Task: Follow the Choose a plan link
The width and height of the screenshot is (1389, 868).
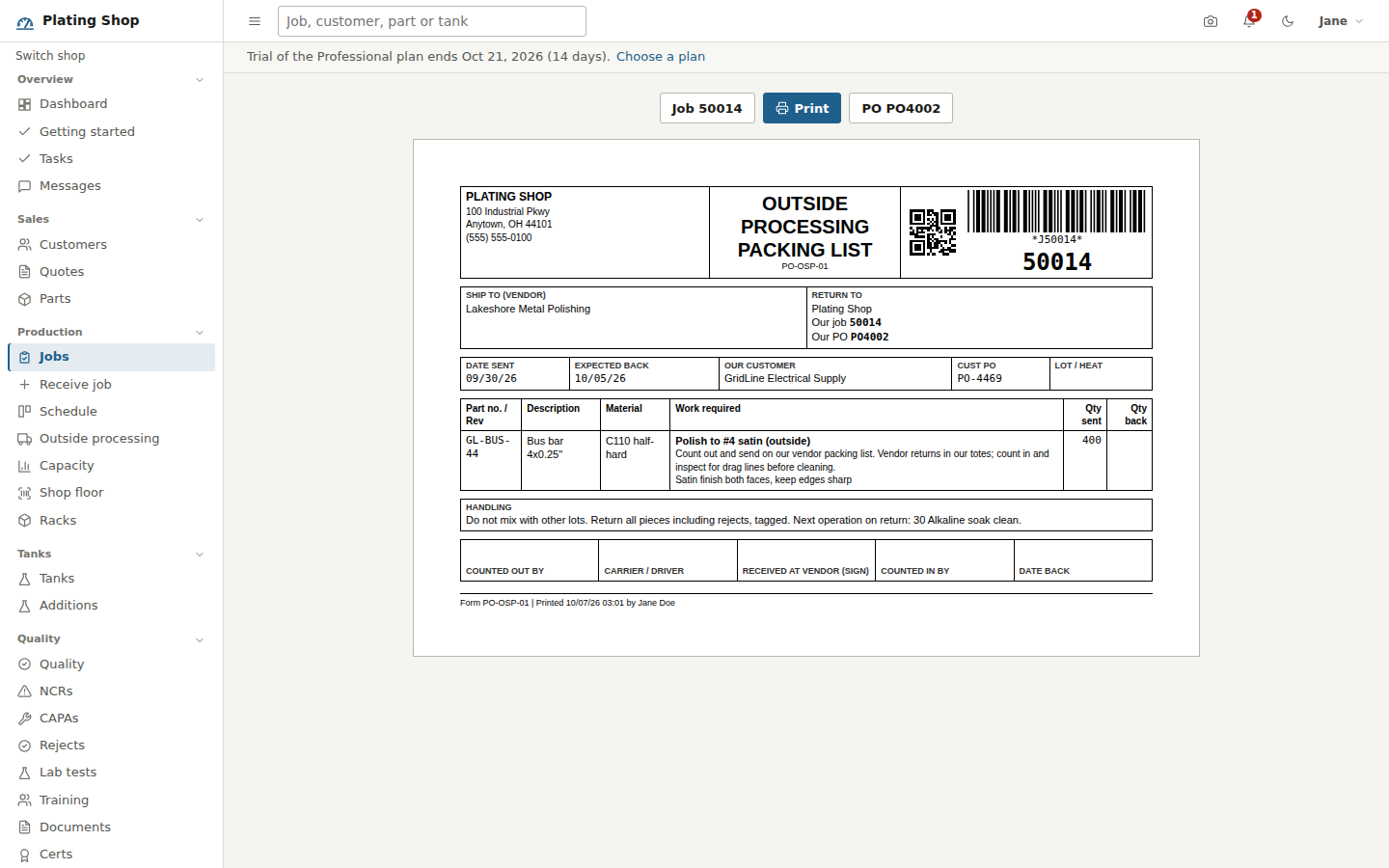Action: tap(661, 57)
